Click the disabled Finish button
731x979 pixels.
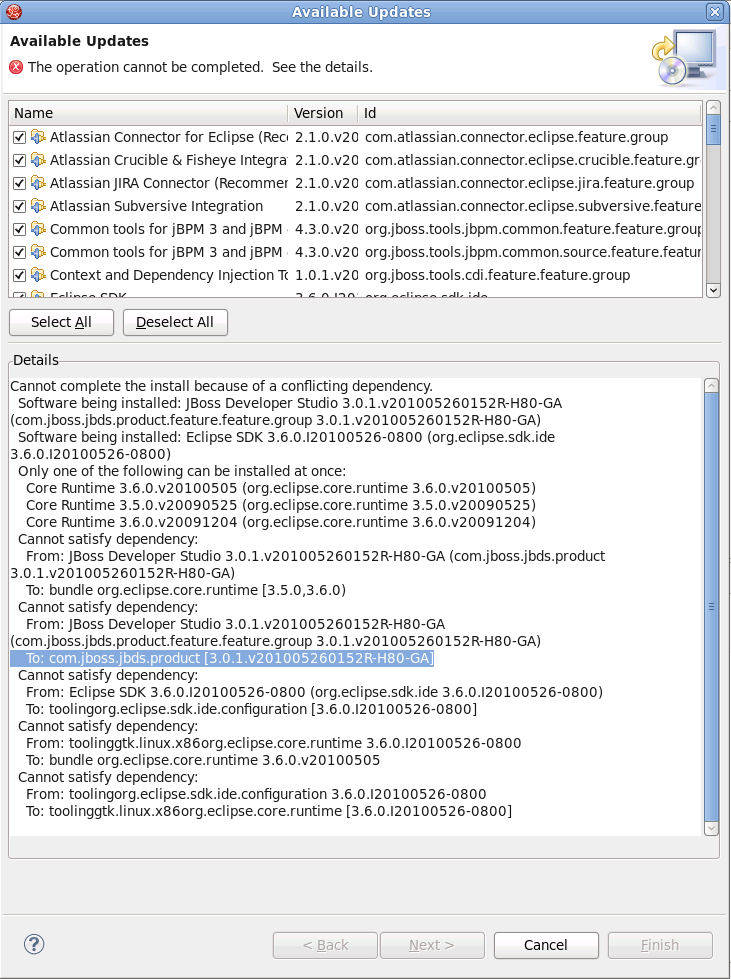[660, 945]
